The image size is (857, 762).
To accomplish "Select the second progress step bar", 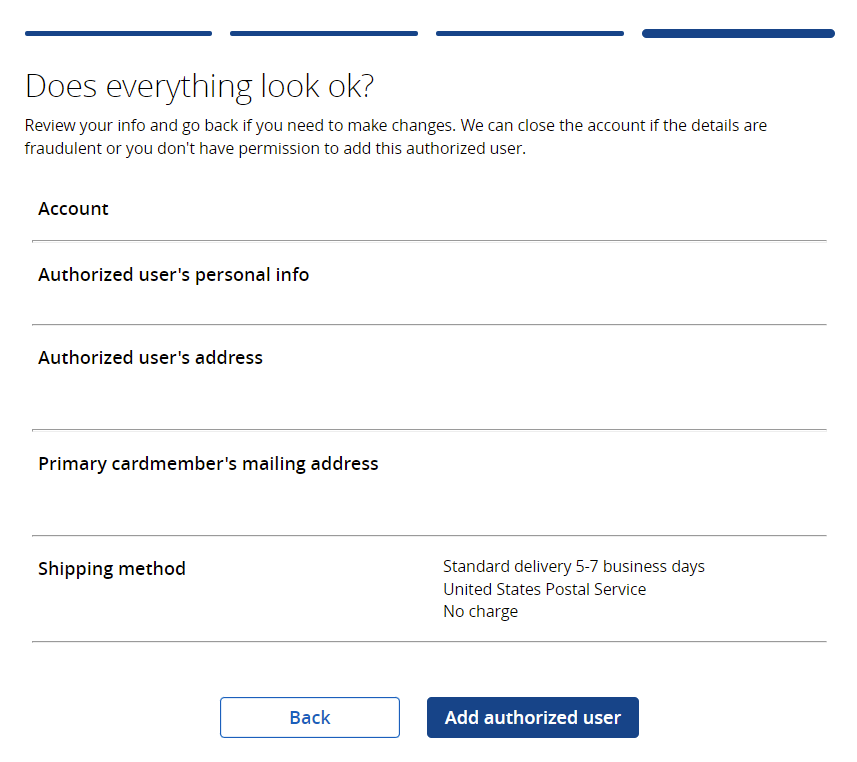I will [x=324, y=33].
